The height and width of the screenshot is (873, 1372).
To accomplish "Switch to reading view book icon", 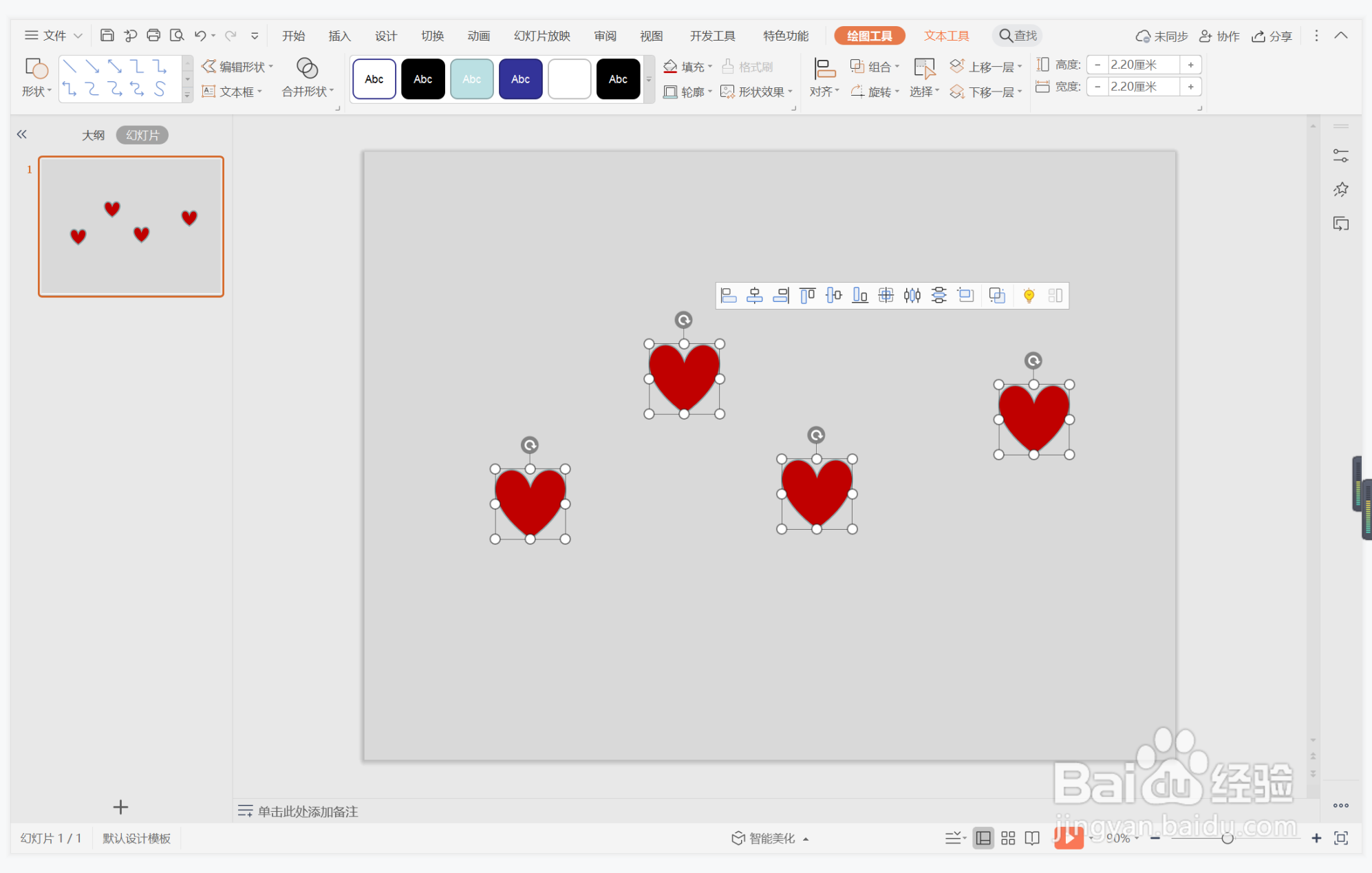I will (x=1032, y=838).
